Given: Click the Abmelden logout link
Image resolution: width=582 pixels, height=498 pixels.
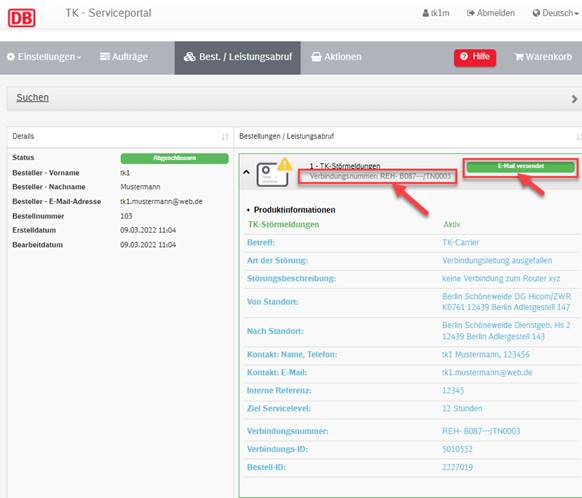Looking at the screenshot, I should coord(491,13).
